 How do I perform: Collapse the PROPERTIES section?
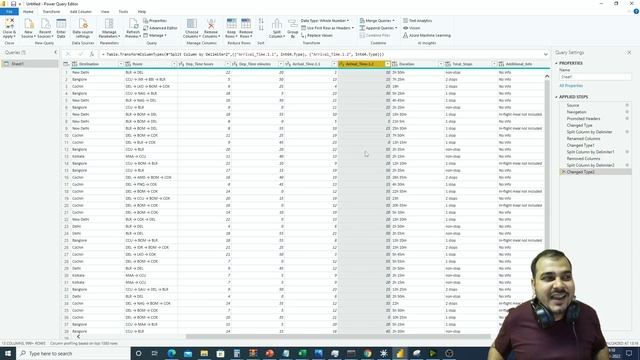pyautogui.click(x=556, y=63)
